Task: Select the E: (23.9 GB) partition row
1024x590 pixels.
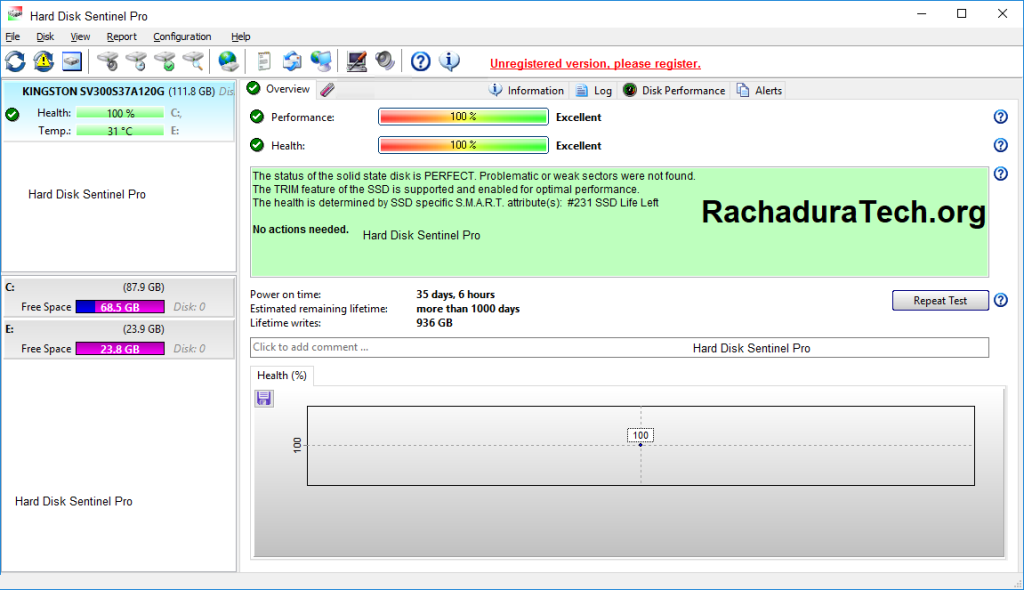Action: [119, 338]
